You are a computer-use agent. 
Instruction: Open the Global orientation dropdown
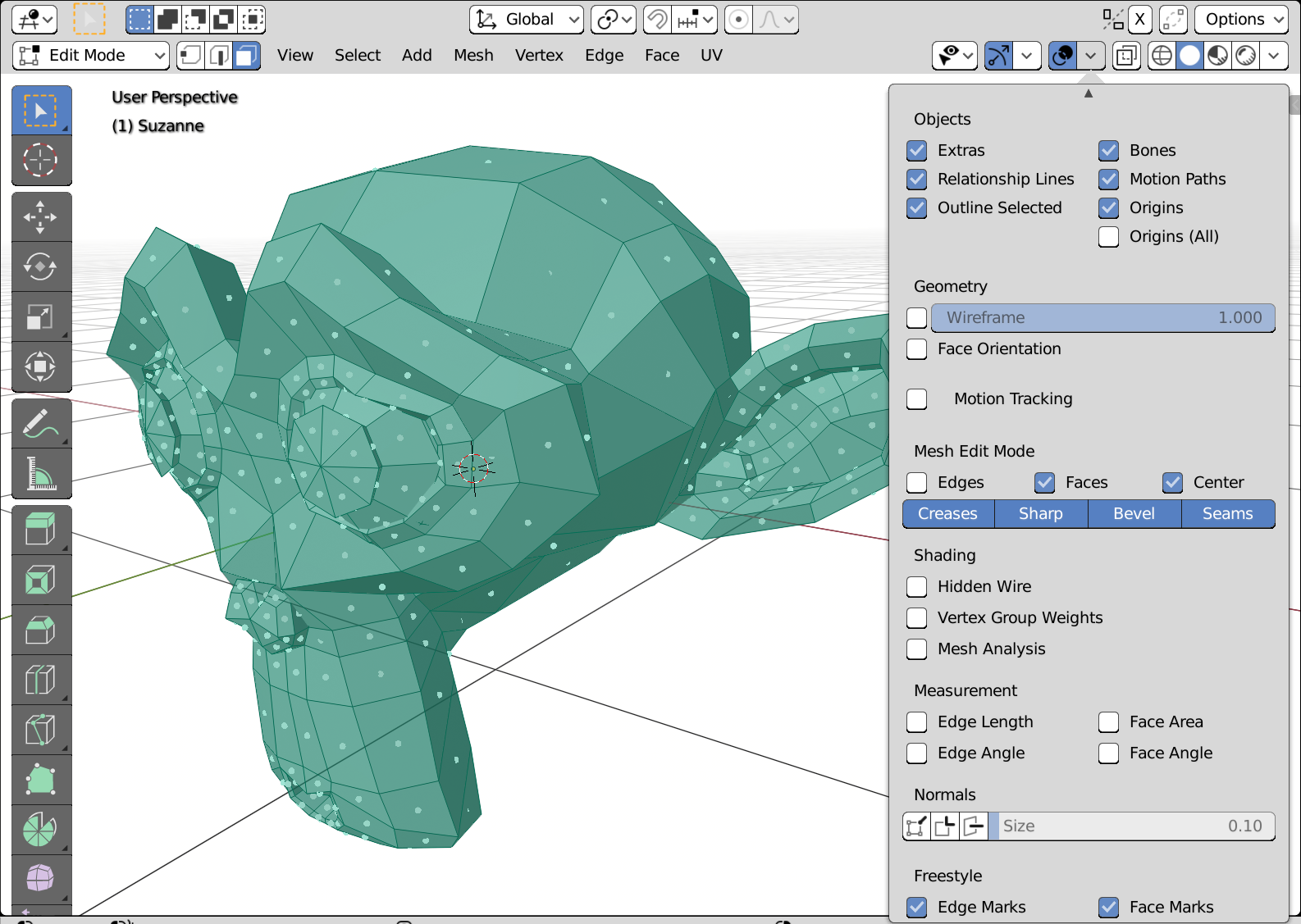[527, 19]
